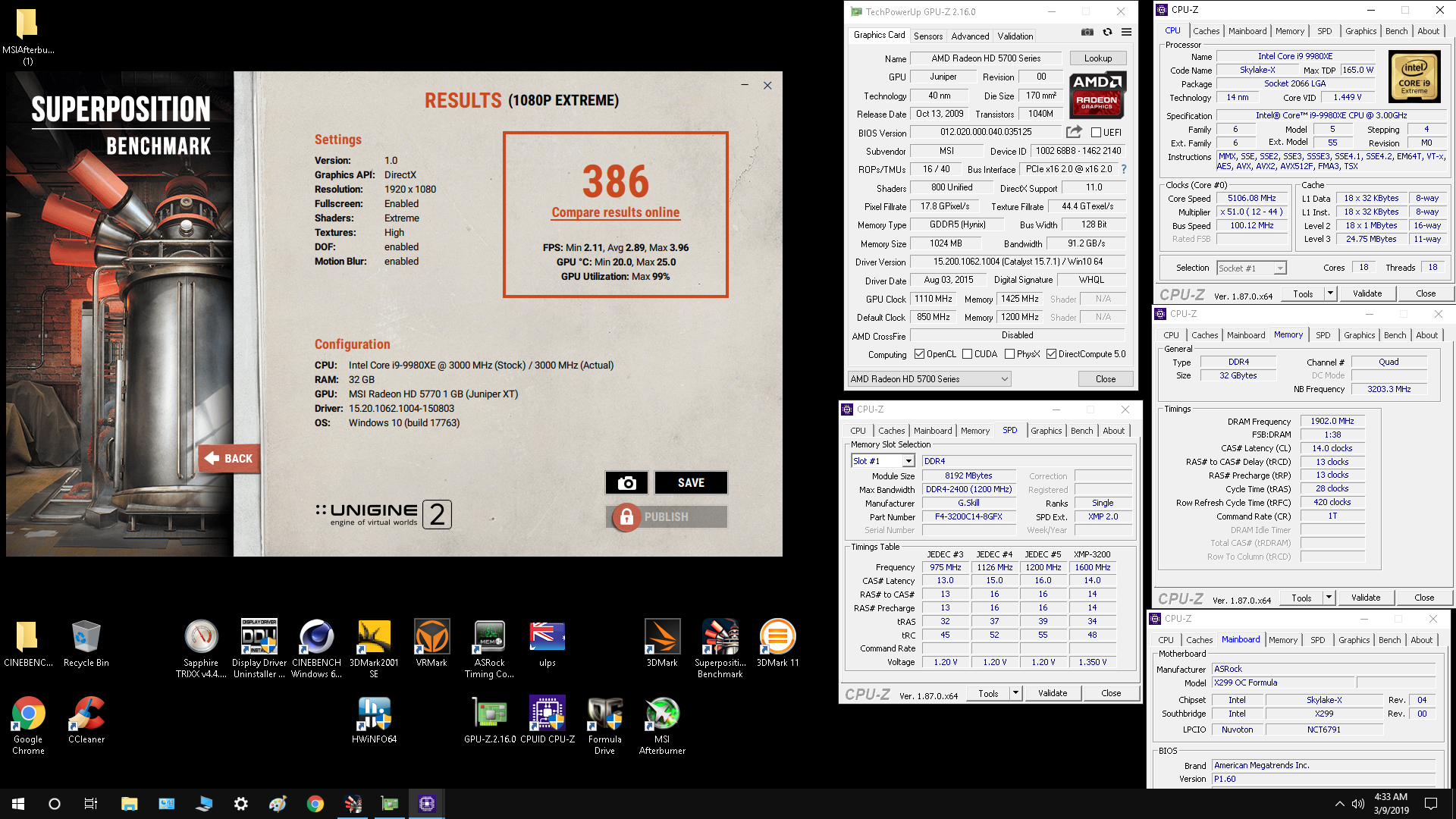
Task: Open HWiNFO64 desktop shortcut
Action: [374, 720]
